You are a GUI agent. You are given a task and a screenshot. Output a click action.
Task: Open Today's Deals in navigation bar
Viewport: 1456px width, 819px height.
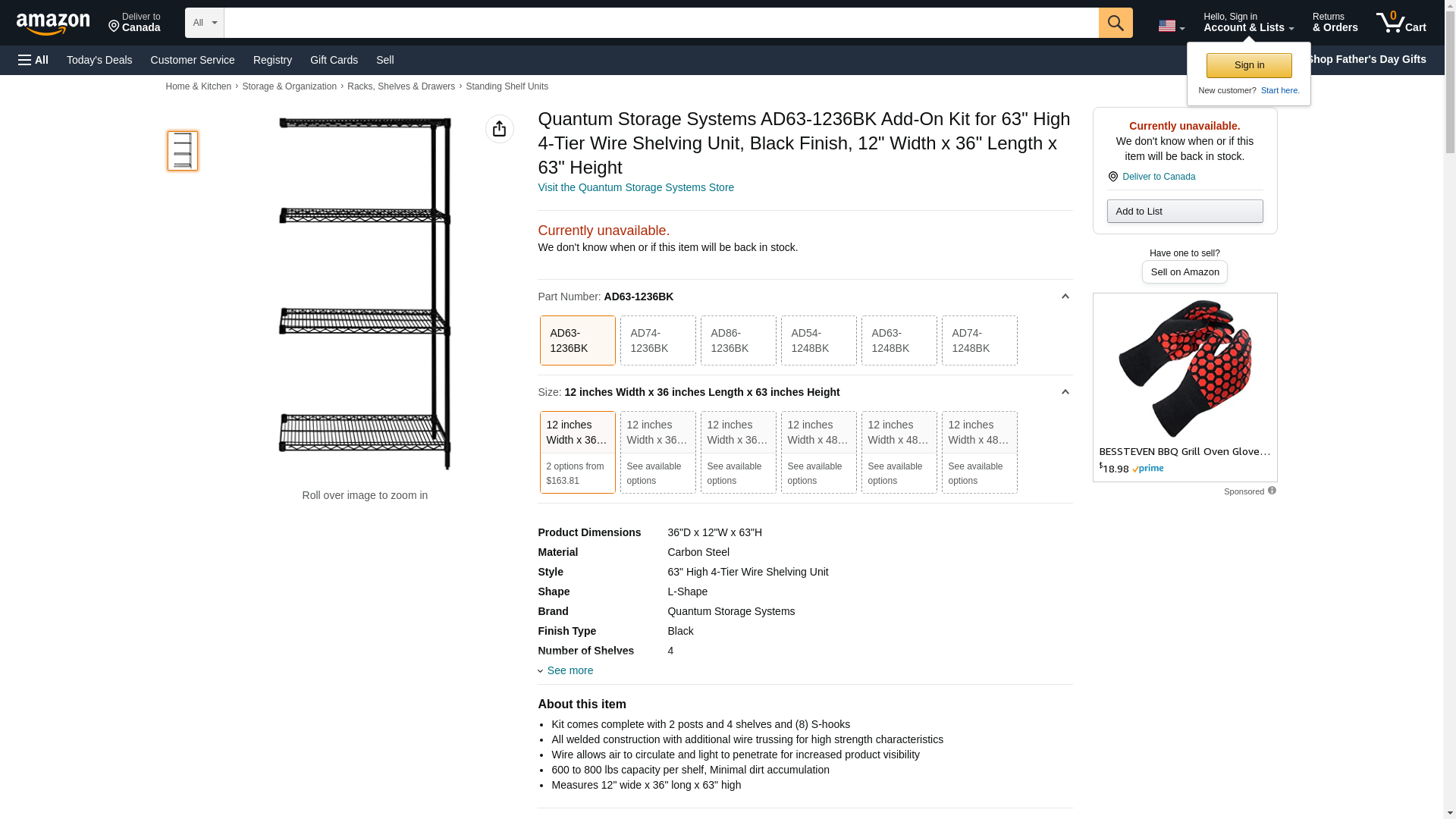coord(99,60)
